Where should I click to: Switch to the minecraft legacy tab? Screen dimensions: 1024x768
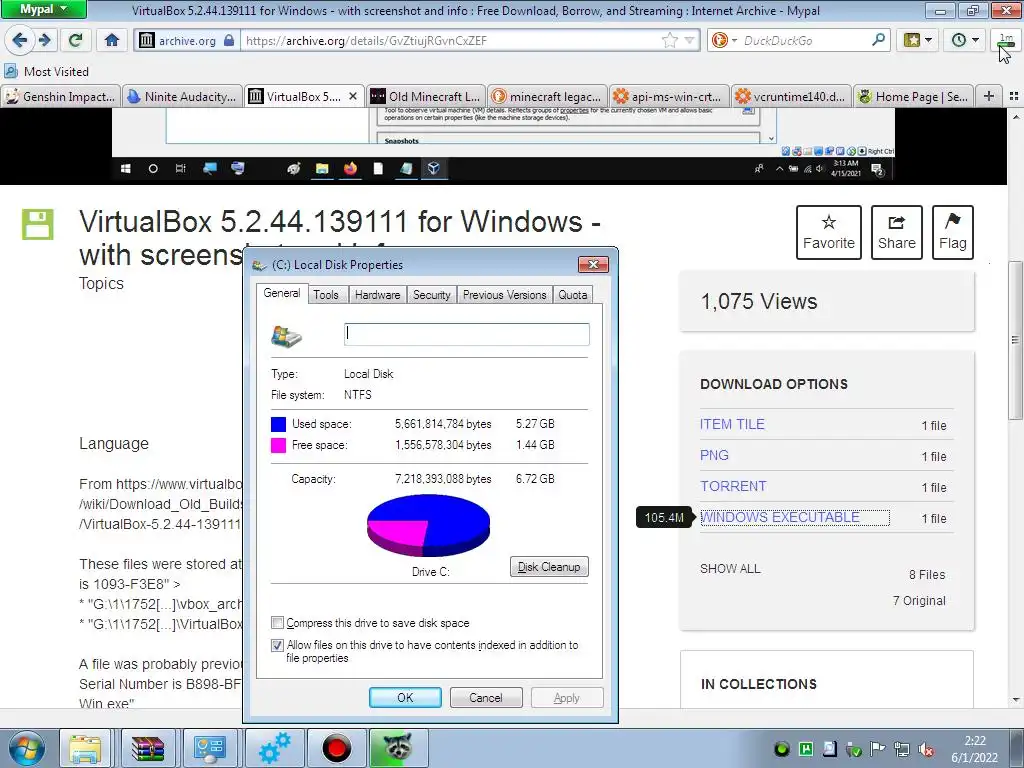click(x=547, y=97)
